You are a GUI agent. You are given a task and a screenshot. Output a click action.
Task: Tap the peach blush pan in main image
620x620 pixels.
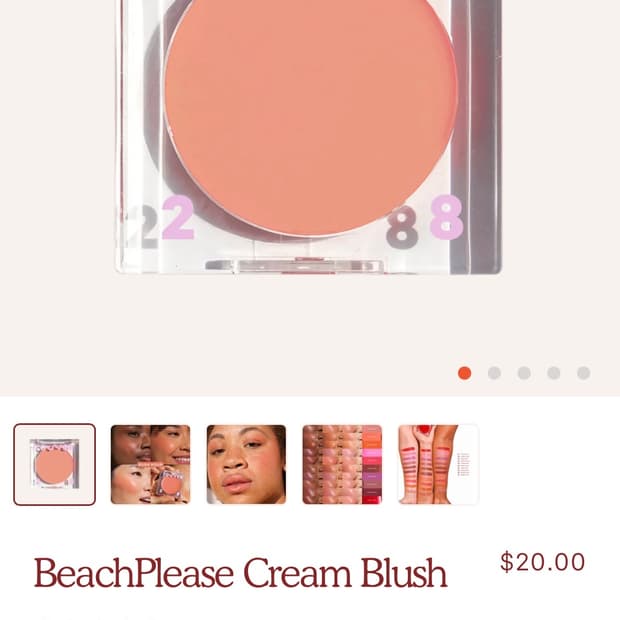tap(311, 115)
